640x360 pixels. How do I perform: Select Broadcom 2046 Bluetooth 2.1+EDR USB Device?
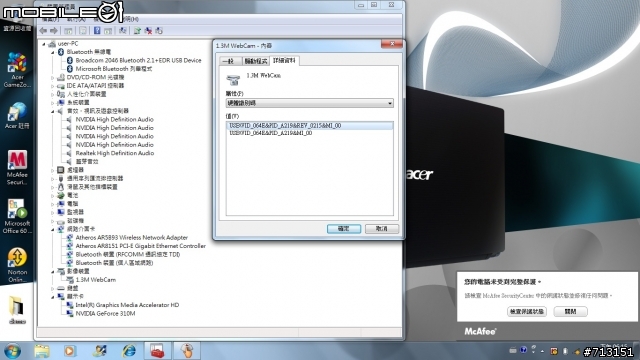coord(138,60)
